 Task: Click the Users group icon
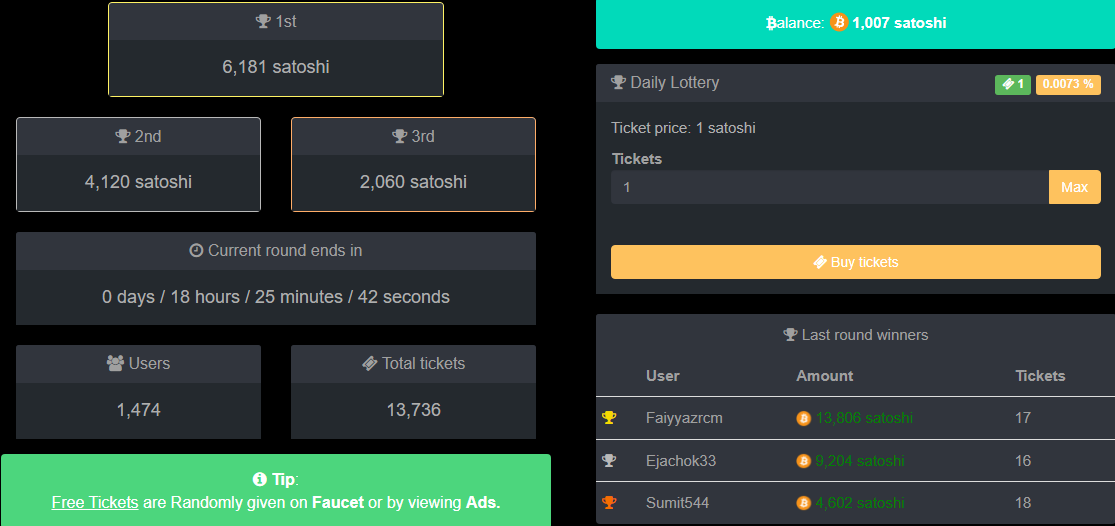tap(115, 363)
